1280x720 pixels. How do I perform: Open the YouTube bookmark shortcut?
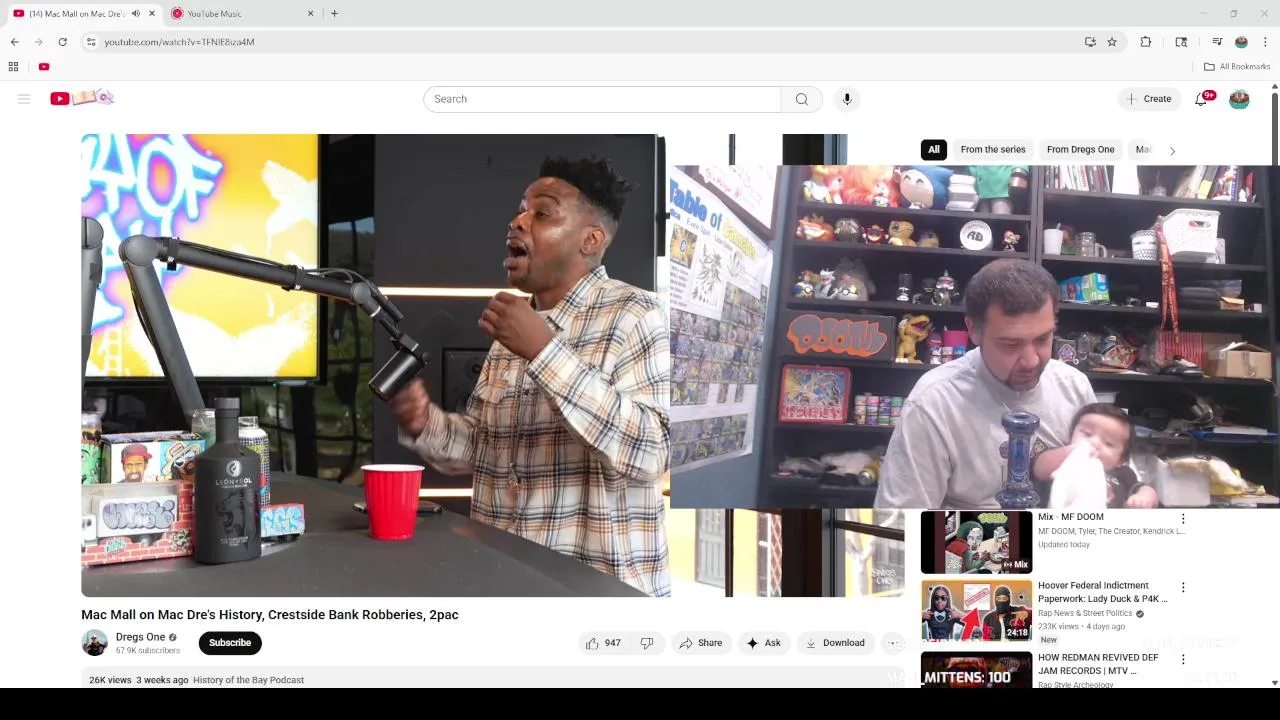(x=44, y=67)
